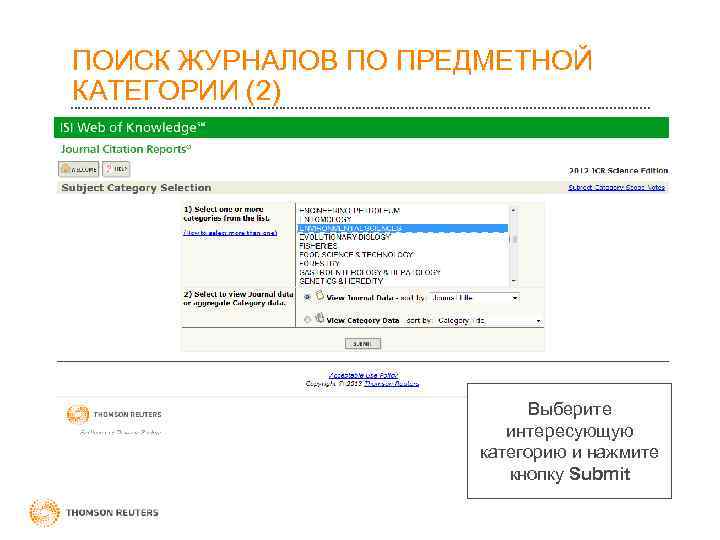Open the Help button with question mark
This screenshot has height=540, width=720.
tap(116, 169)
